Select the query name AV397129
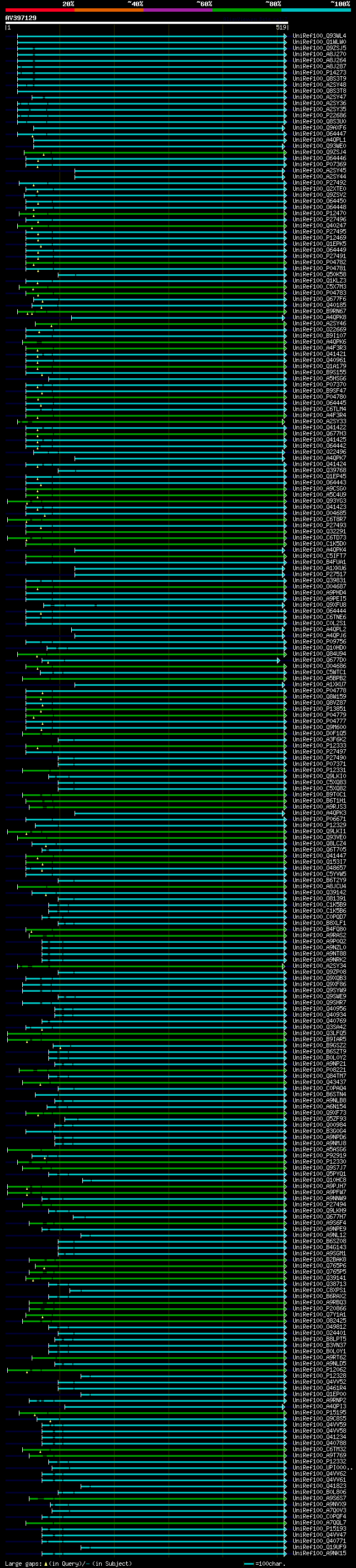Screen dimensions: 356x1568 click(21, 18)
